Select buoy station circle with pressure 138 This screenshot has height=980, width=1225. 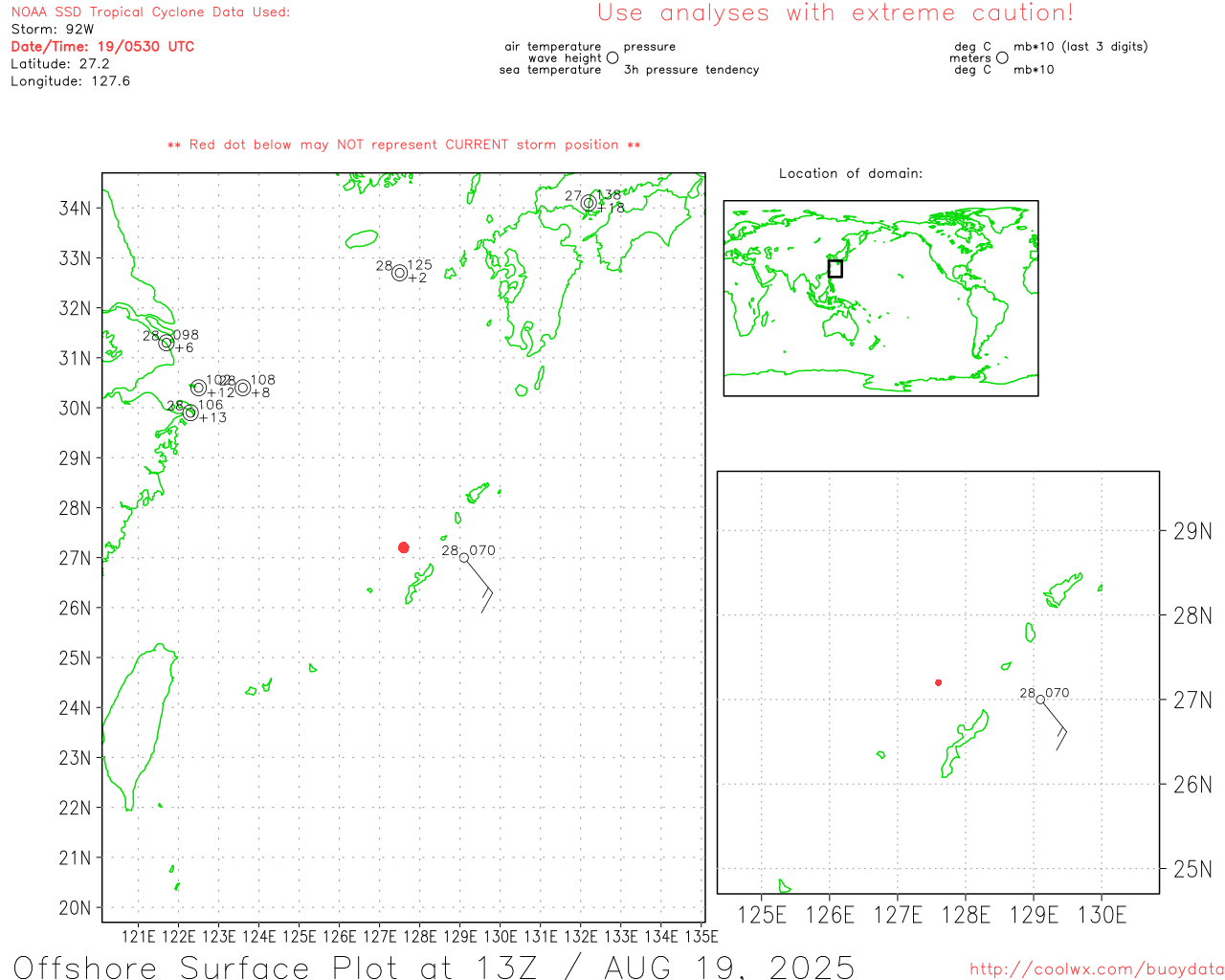[589, 203]
